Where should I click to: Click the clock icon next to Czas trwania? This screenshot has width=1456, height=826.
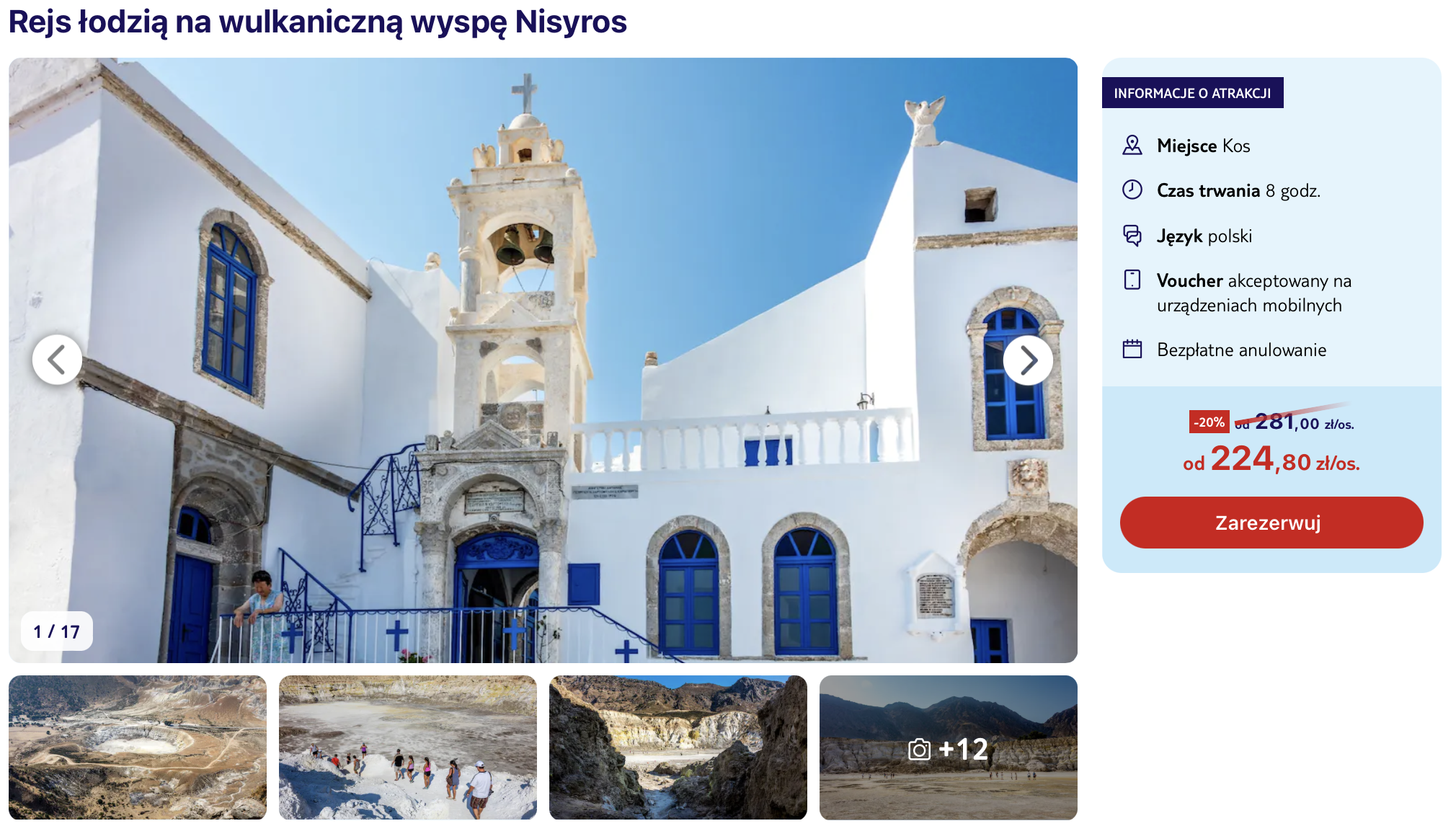tap(1132, 190)
